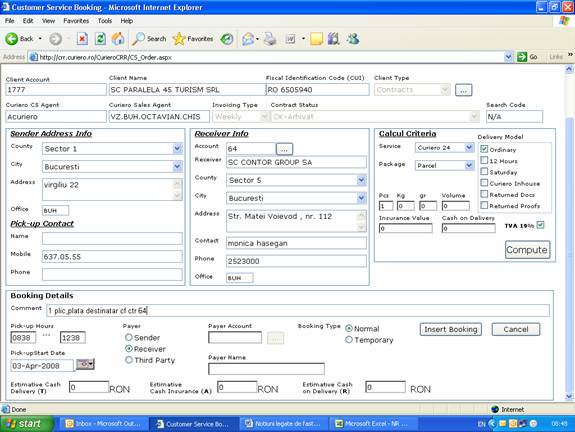This screenshot has width=575, height=432.
Task: Click the sender Address field scrollbar
Action: (177, 190)
